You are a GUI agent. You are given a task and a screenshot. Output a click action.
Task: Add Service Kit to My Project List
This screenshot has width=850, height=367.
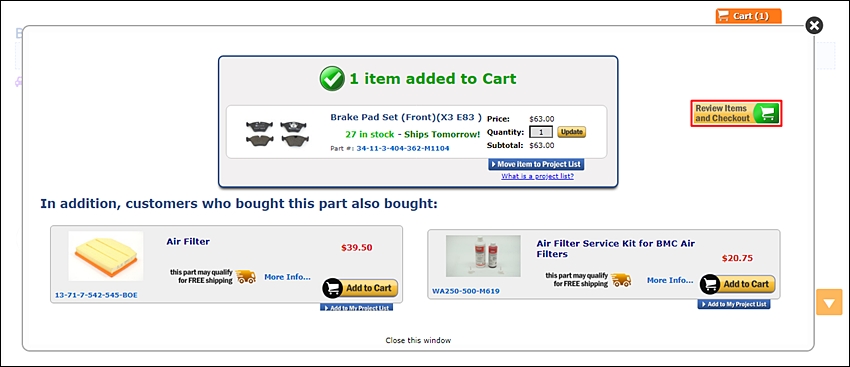point(734,305)
